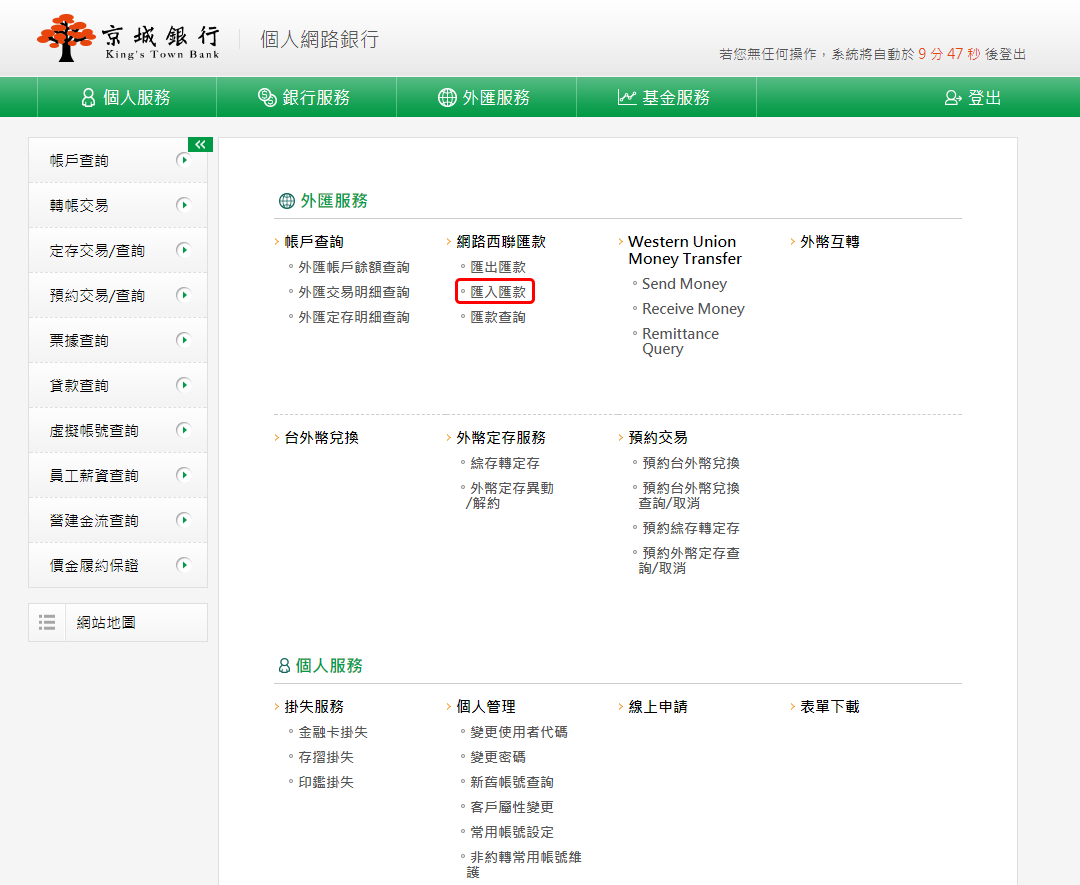The height and width of the screenshot is (885, 1080).
Task: Click the 掛失服務 heading
Action: click(314, 707)
